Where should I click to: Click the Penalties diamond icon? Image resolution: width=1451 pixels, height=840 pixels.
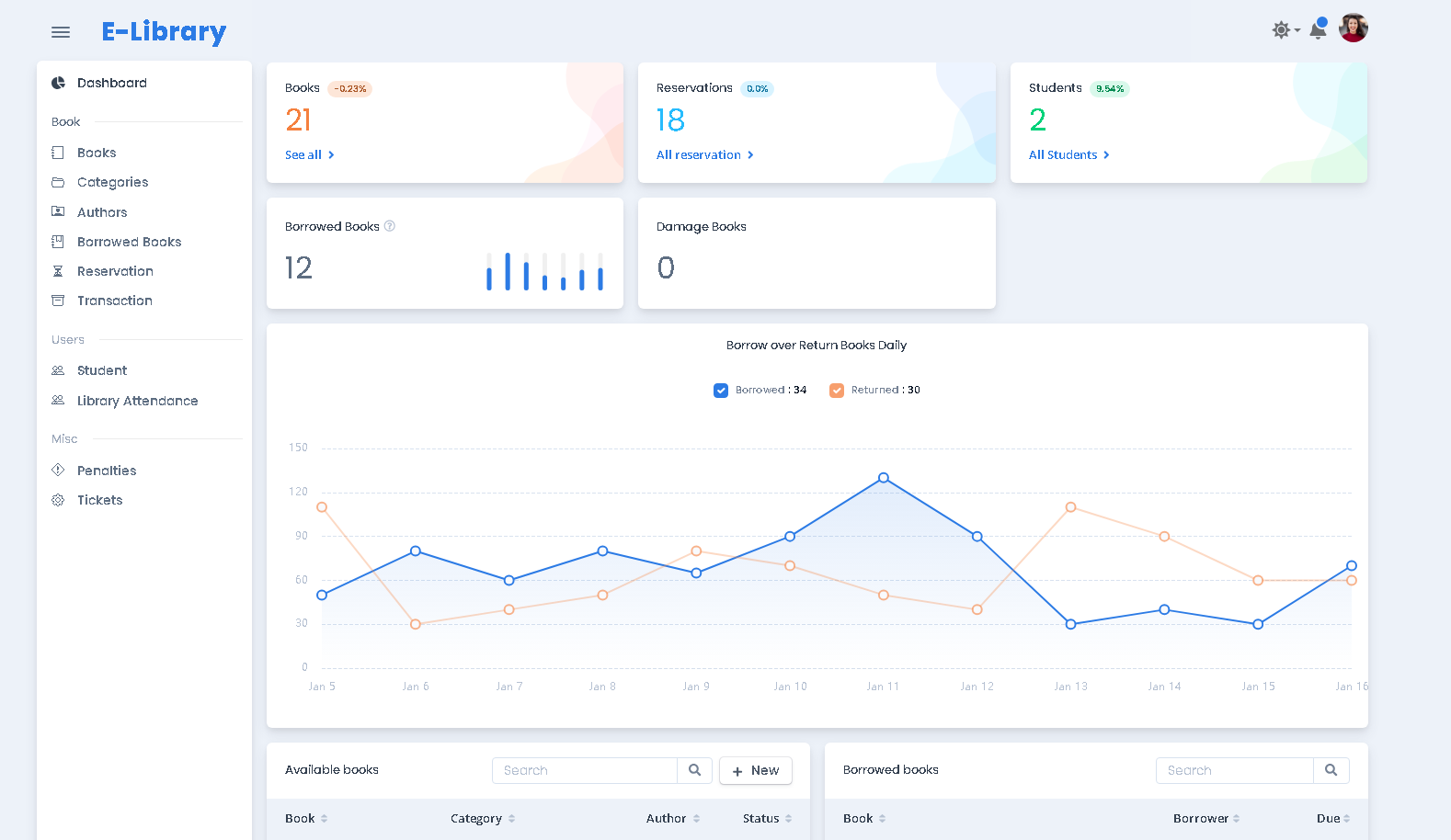[x=58, y=470]
